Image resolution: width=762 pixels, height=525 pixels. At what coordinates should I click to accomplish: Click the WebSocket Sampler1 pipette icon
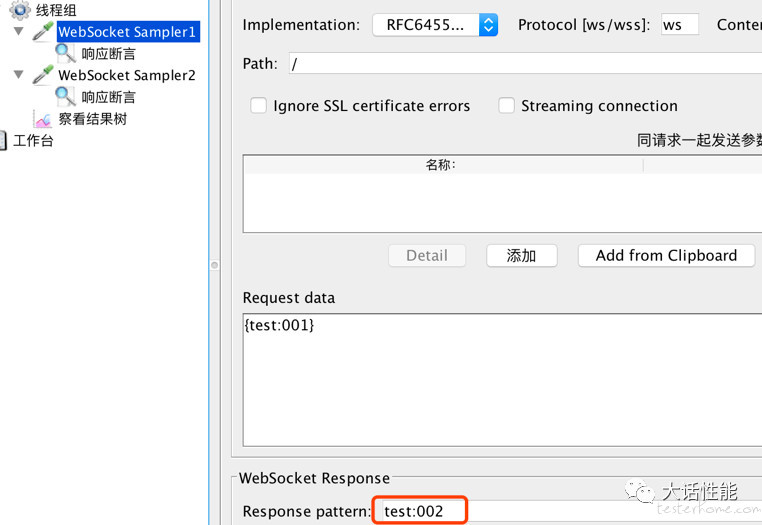pos(43,32)
